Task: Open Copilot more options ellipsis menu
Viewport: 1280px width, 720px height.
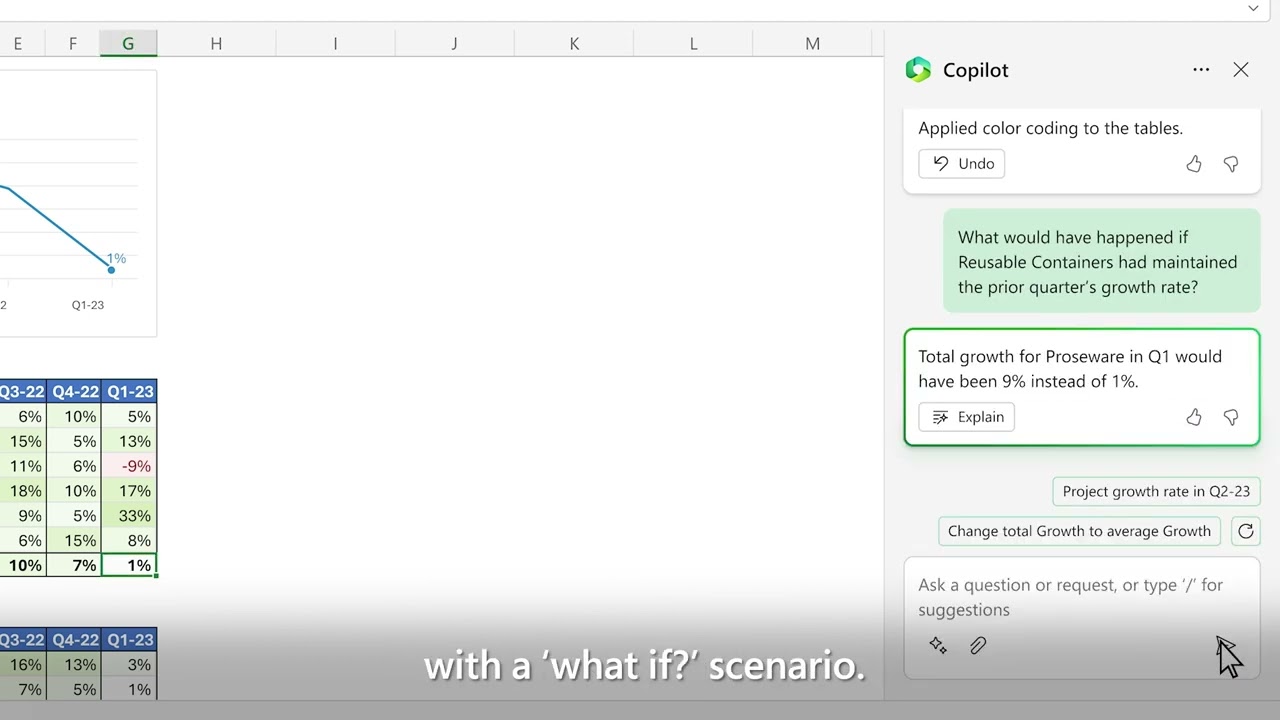Action: click(1201, 70)
